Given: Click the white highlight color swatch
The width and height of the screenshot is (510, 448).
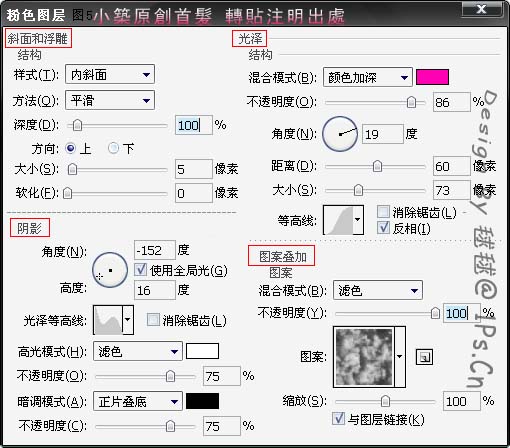Looking at the screenshot, I should pyautogui.click(x=202, y=351).
